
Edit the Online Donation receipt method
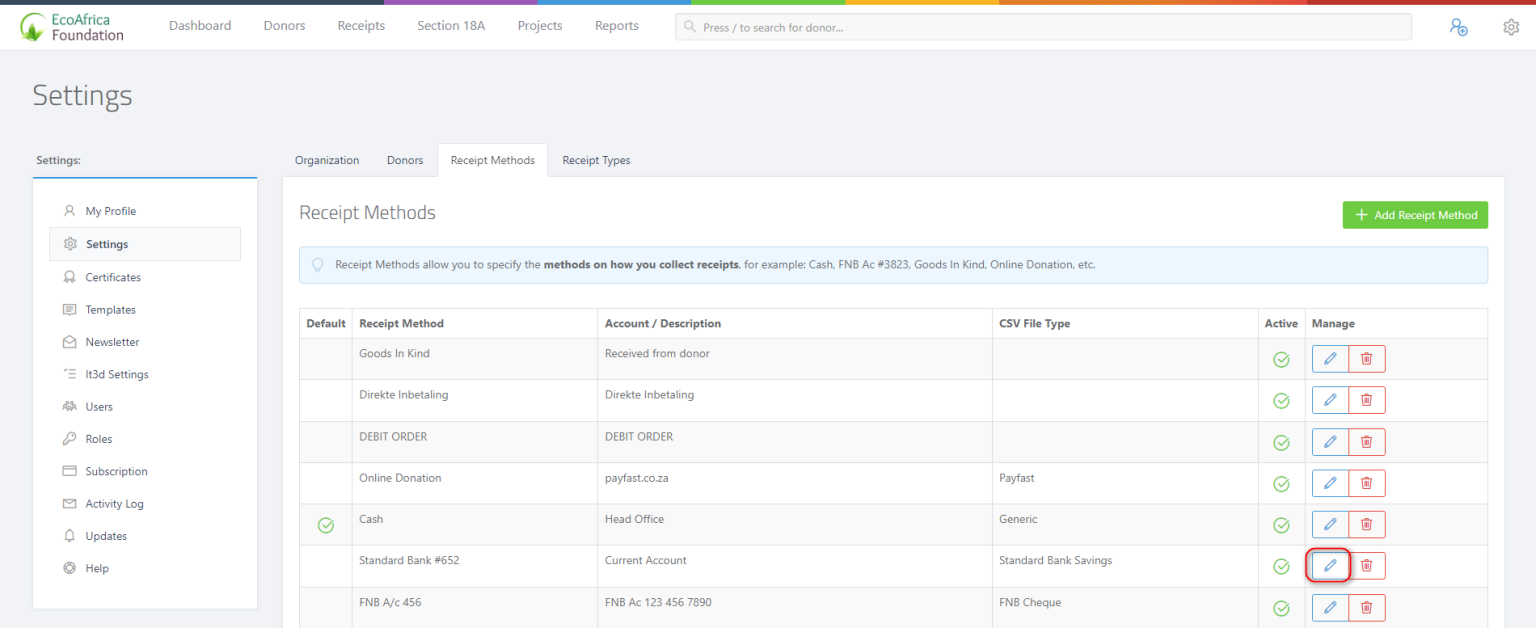coord(1329,483)
